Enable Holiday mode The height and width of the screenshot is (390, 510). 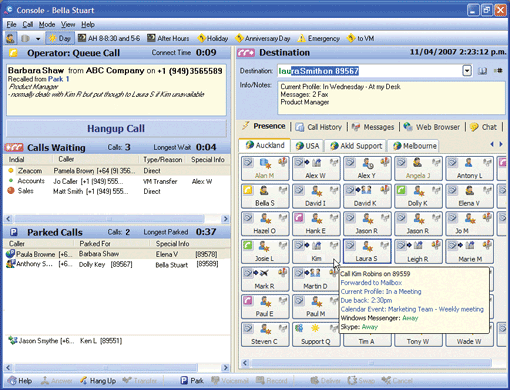click(x=213, y=38)
